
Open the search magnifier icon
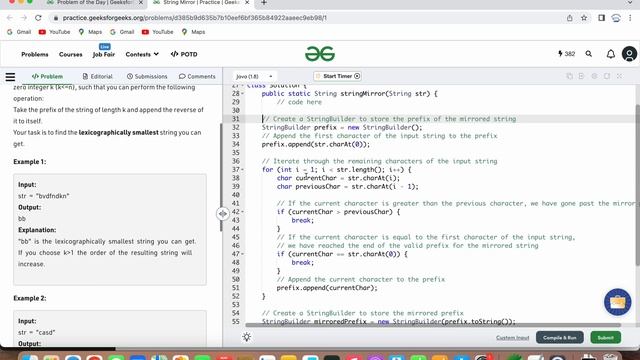click(589, 54)
